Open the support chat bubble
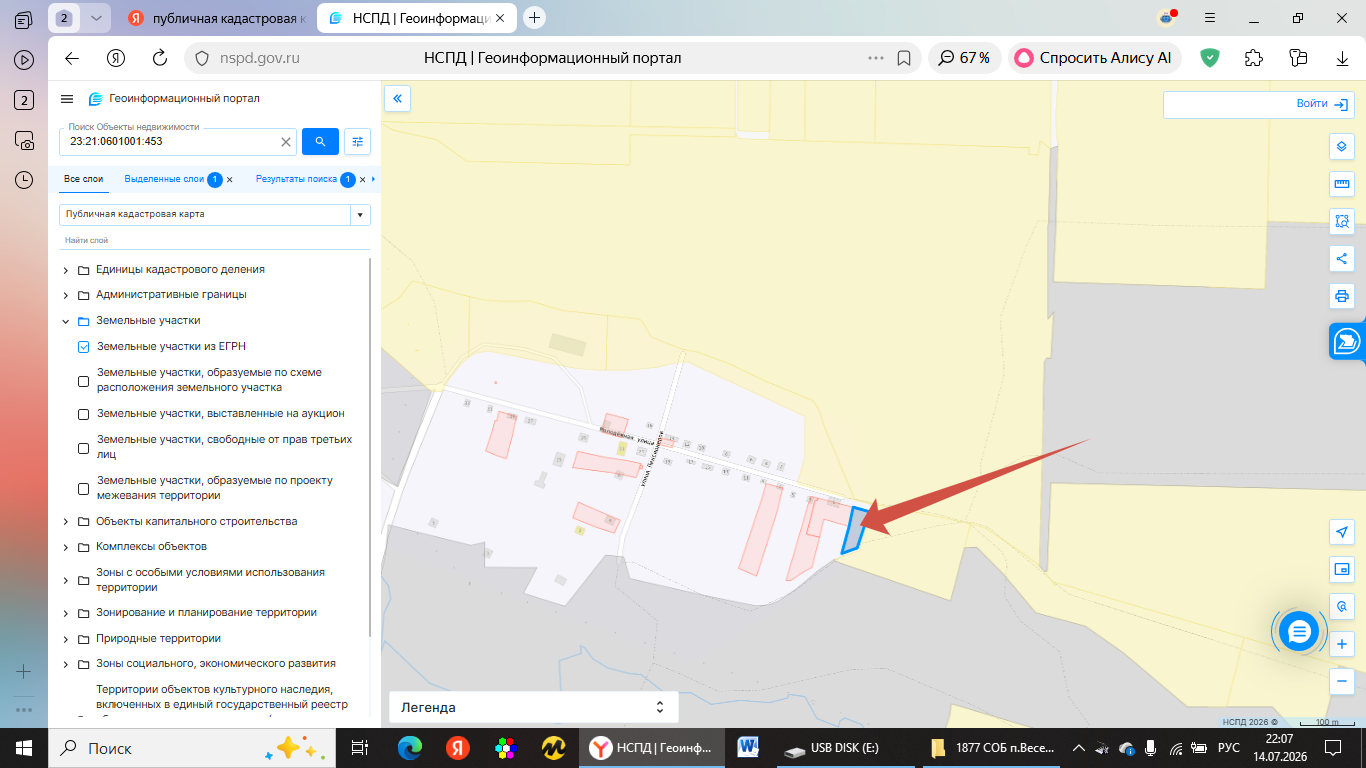 (1299, 631)
